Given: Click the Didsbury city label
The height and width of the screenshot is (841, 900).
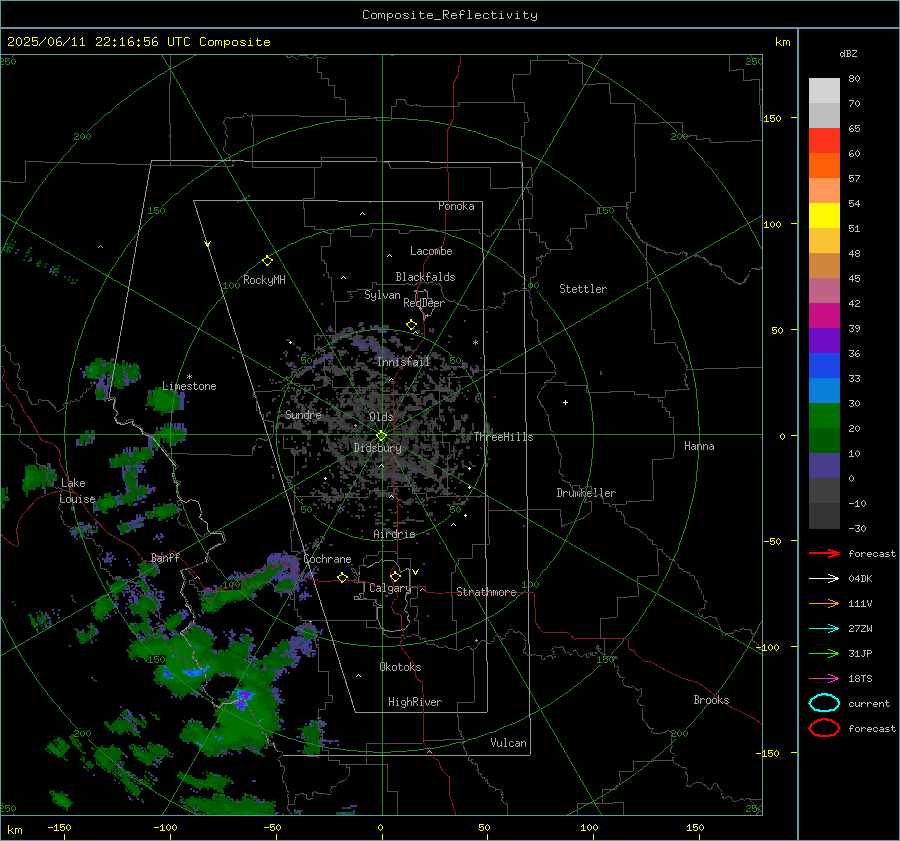Looking at the screenshot, I should pos(378,448).
